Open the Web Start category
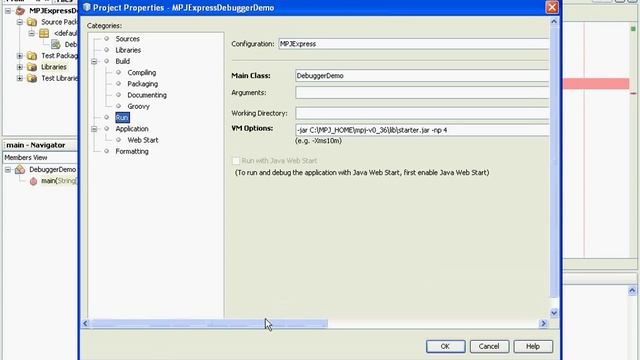 (x=142, y=140)
